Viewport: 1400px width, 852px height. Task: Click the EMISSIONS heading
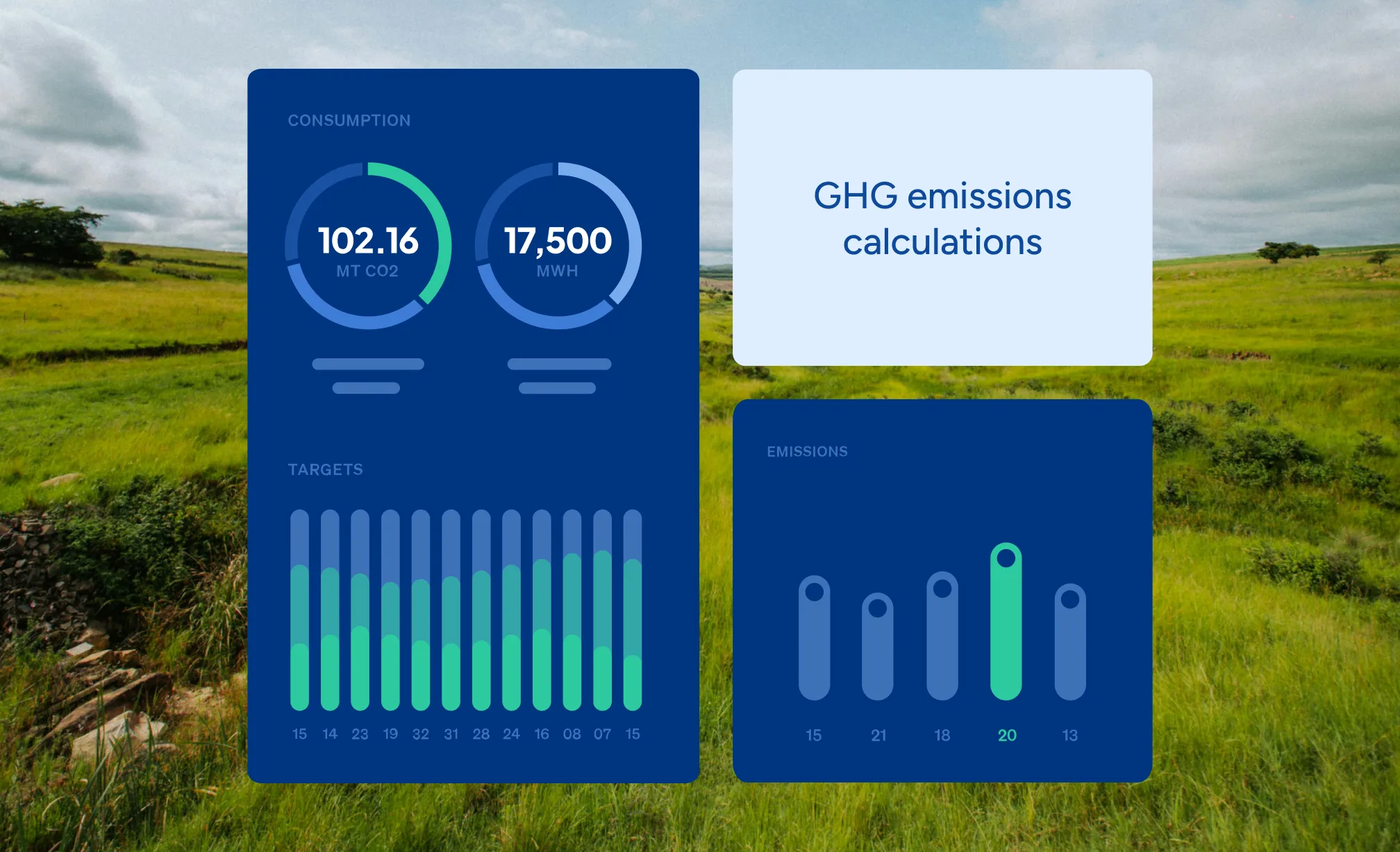click(808, 452)
